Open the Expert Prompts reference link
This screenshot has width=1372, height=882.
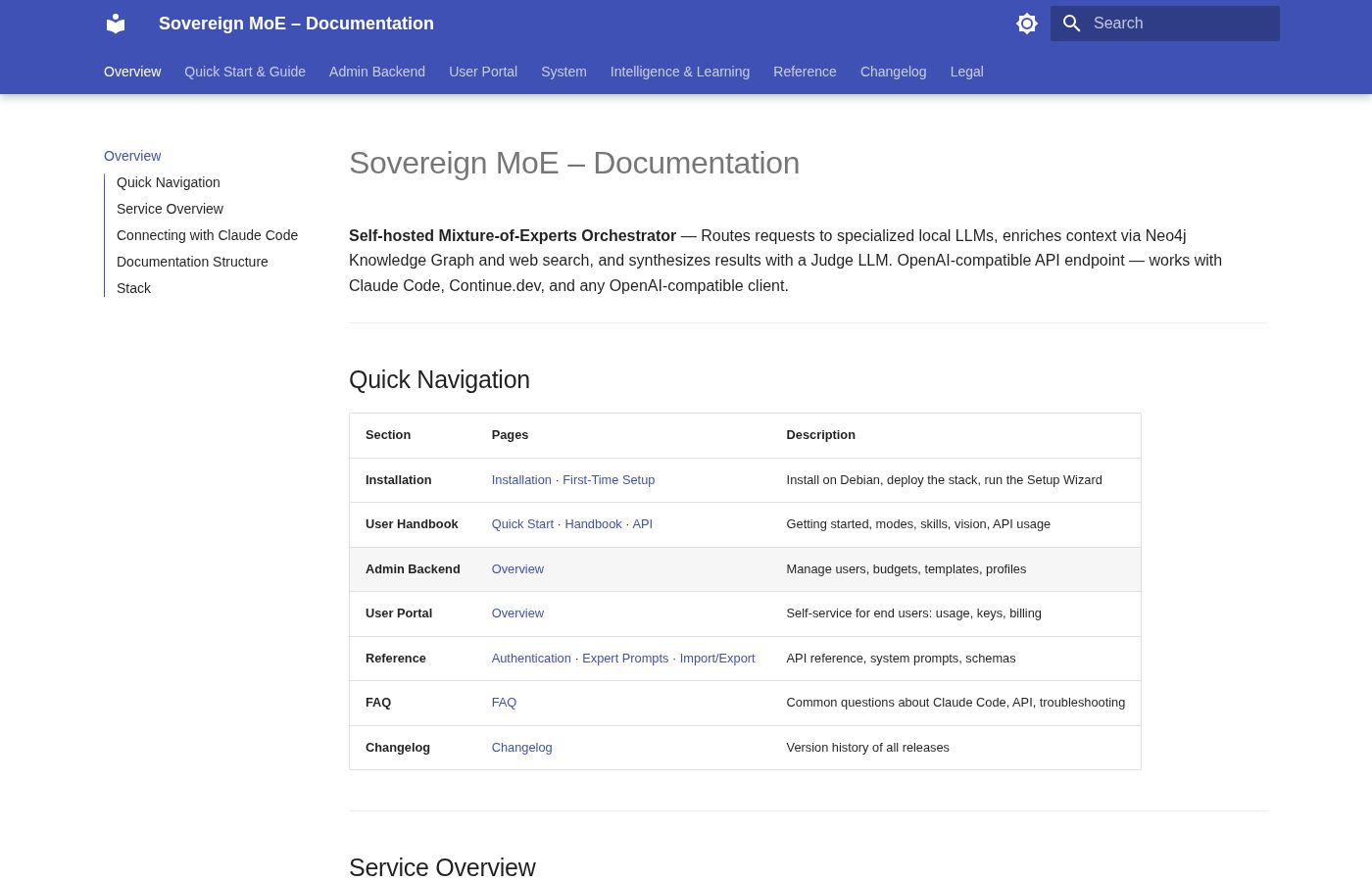[x=625, y=659]
